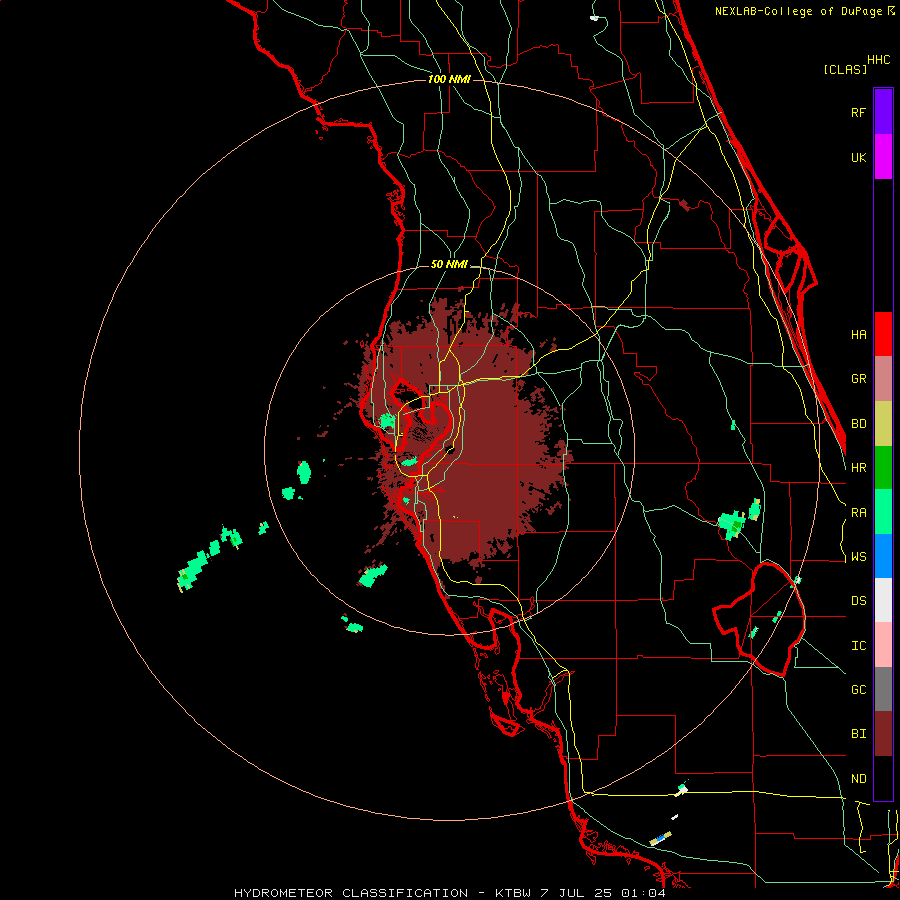
Task: Click the 100 NMI range ring label
Action: [449, 79]
